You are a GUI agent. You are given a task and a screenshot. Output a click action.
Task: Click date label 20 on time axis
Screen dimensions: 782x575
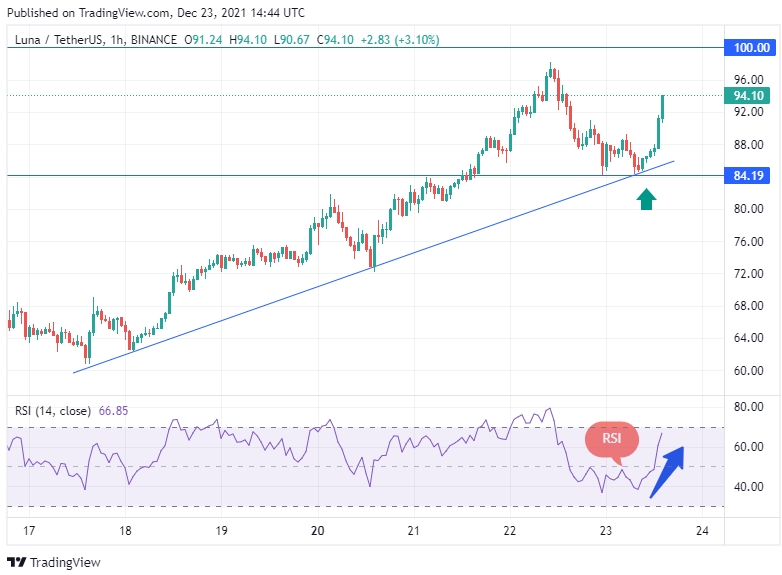click(318, 531)
